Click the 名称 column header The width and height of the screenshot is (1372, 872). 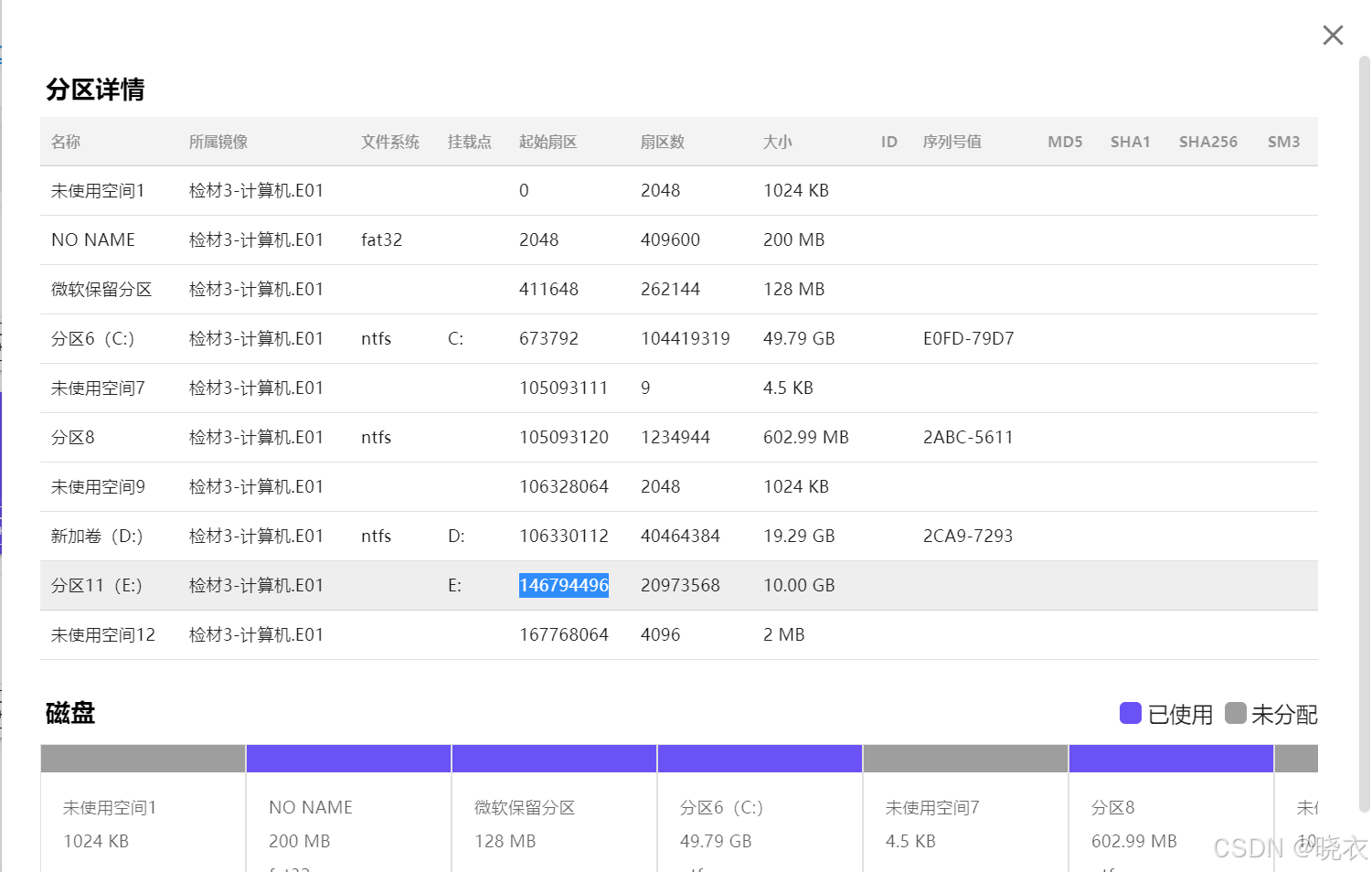pos(66,142)
